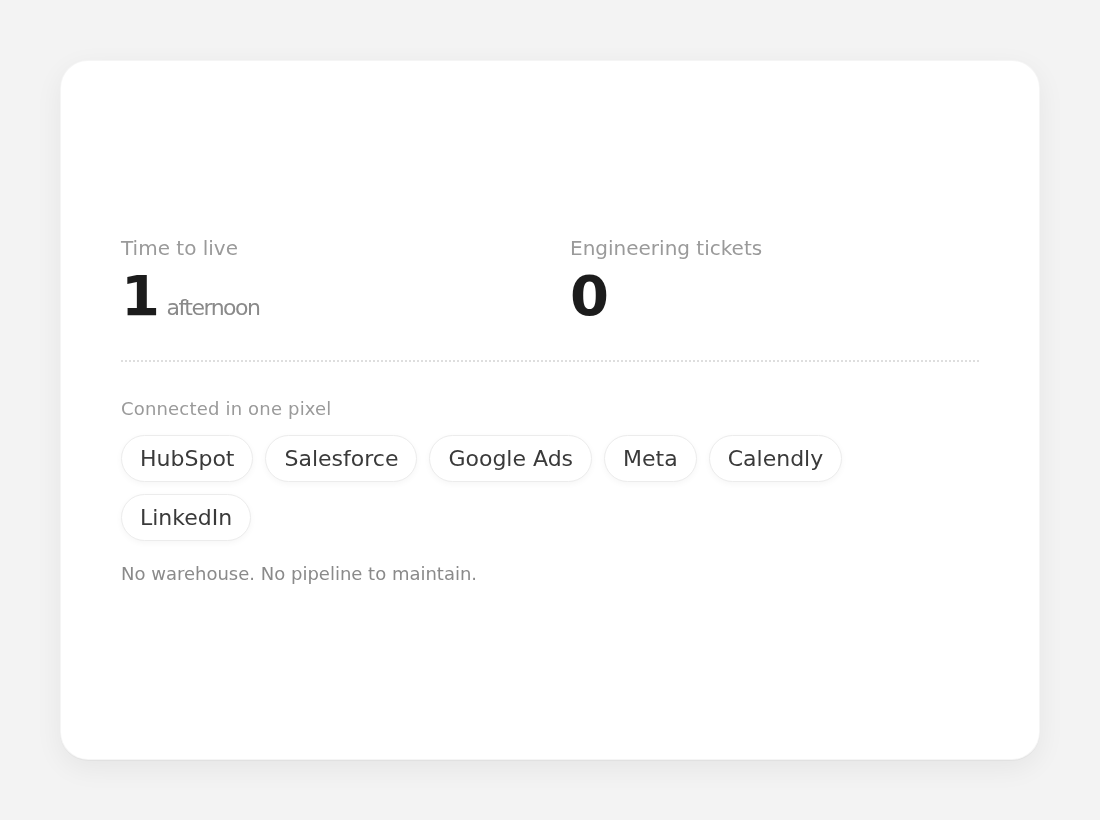Click the "No warehouse." sentence
The height and width of the screenshot is (820, 1100).
coord(188,574)
